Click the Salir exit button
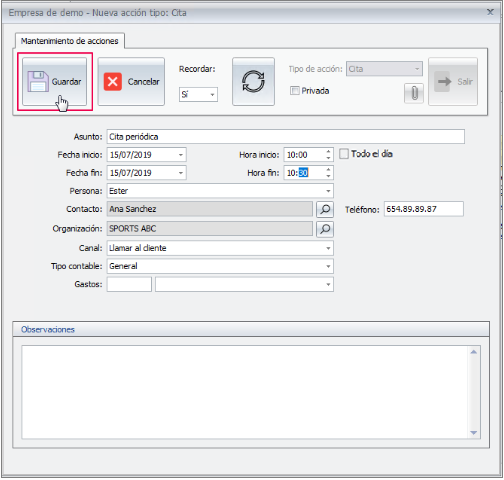This screenshot has width=504, height=480. point(453,81)
